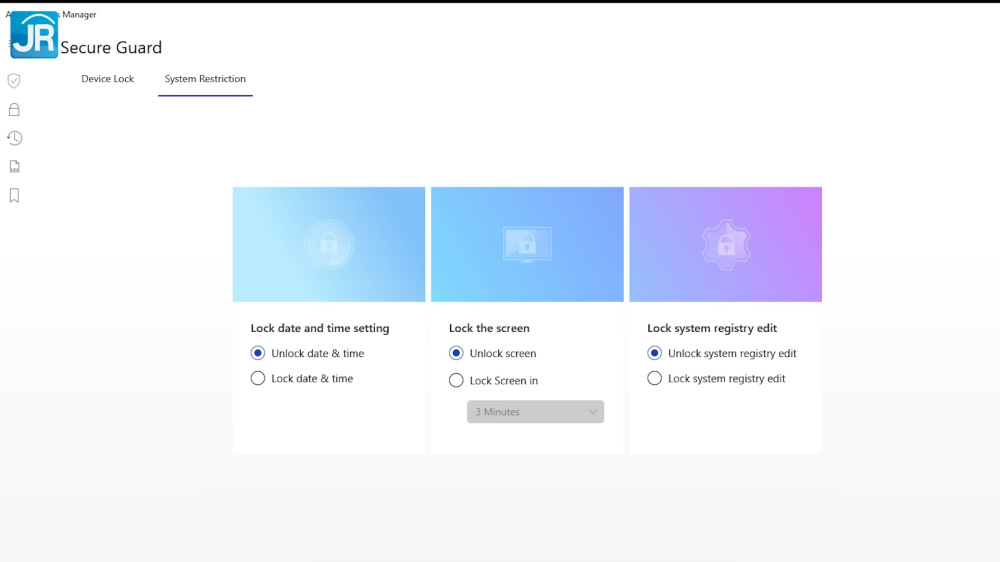The image size is (1000, 562).
Task: Choose the Unlock screen radio button
Action: (x=456, y=353)
